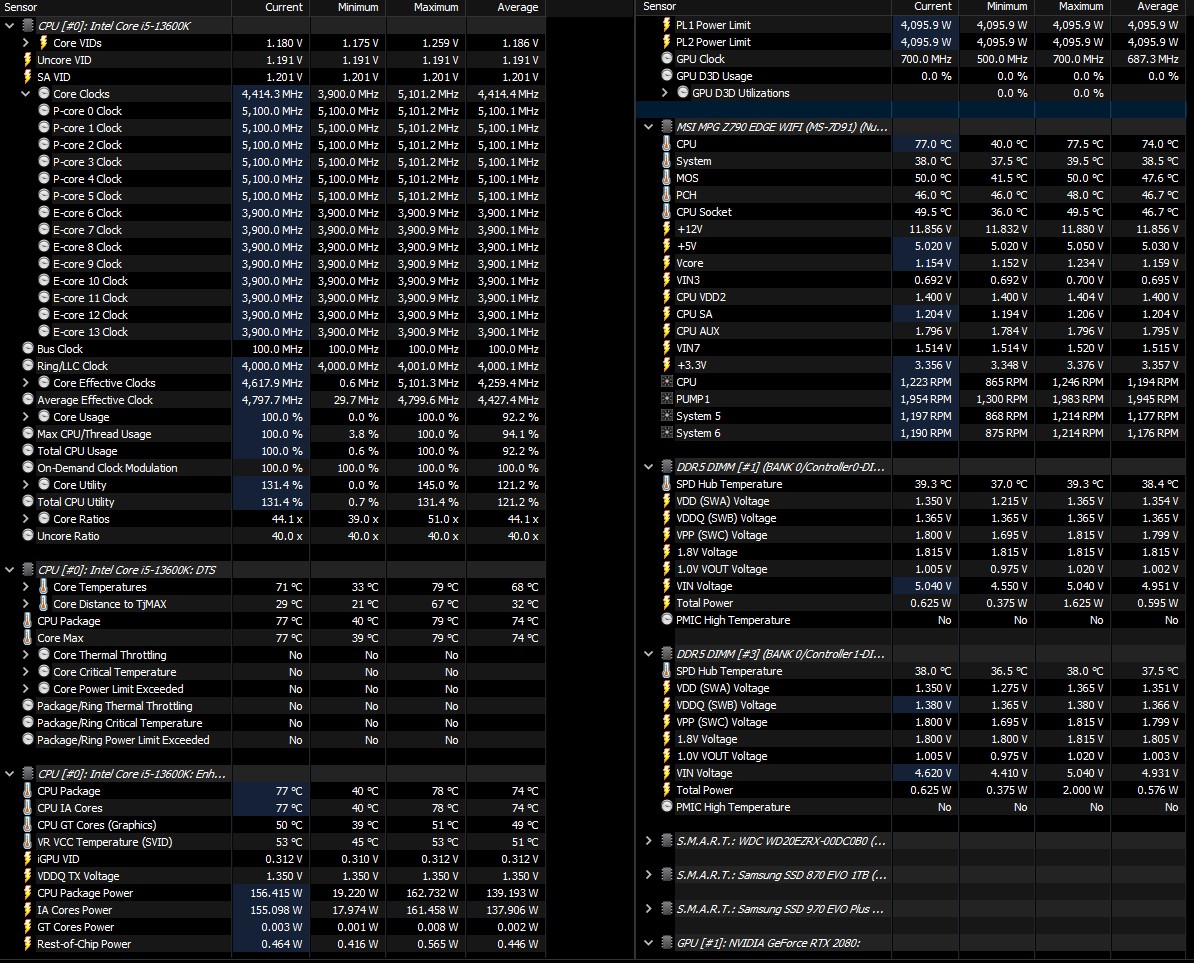Expand Core Effective Clocks
This screenshot has height=963, width=1194.
26,383
